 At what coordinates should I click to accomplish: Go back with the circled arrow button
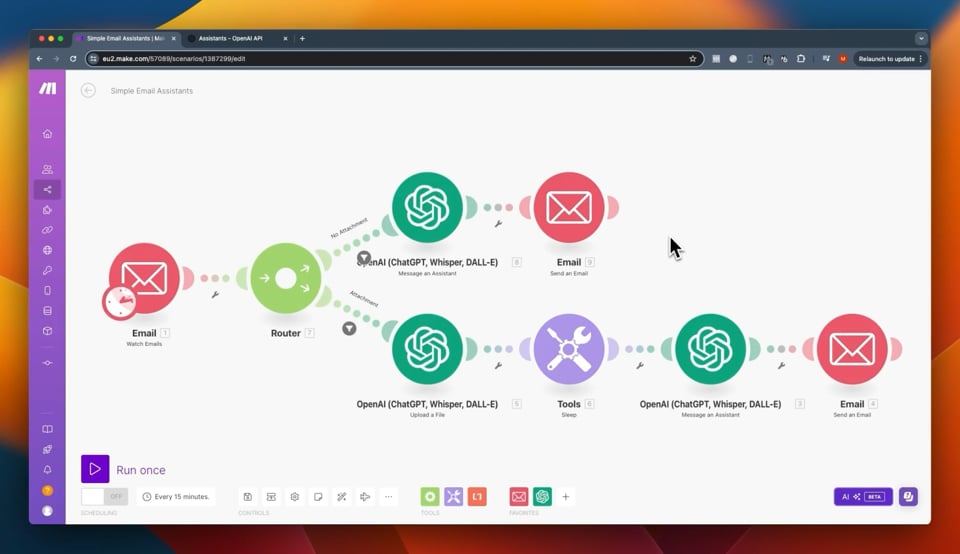click(x=88, y=91)
